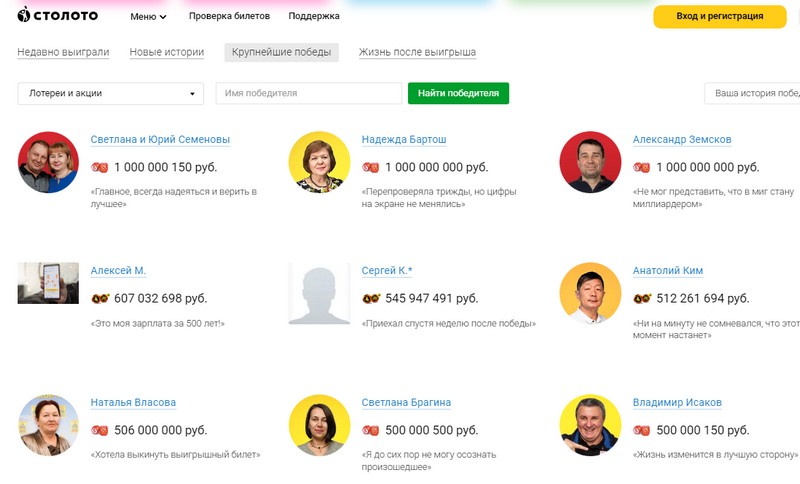Click Александр Земсков portrait photo
Viewport: 800px width, 484px height.
(590, 162)
